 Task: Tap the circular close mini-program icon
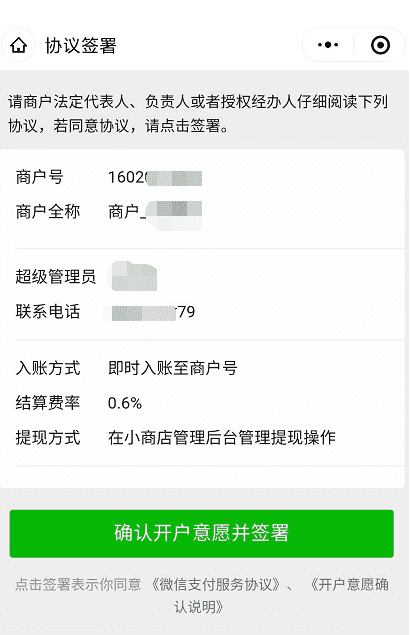pyautogui.click(x=380, y=45)
